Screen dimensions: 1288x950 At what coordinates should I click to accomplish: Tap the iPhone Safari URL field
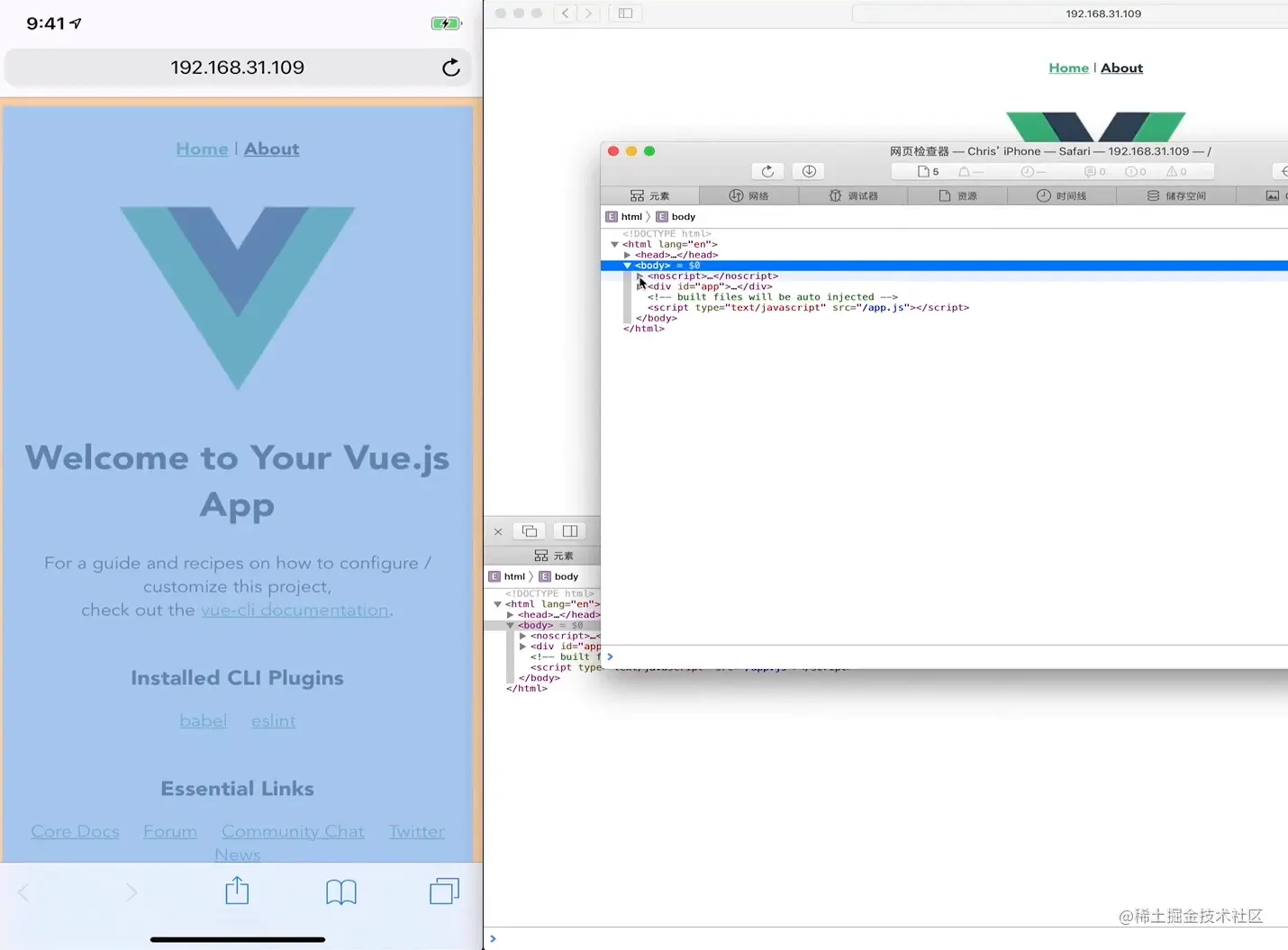coord(238,68)
